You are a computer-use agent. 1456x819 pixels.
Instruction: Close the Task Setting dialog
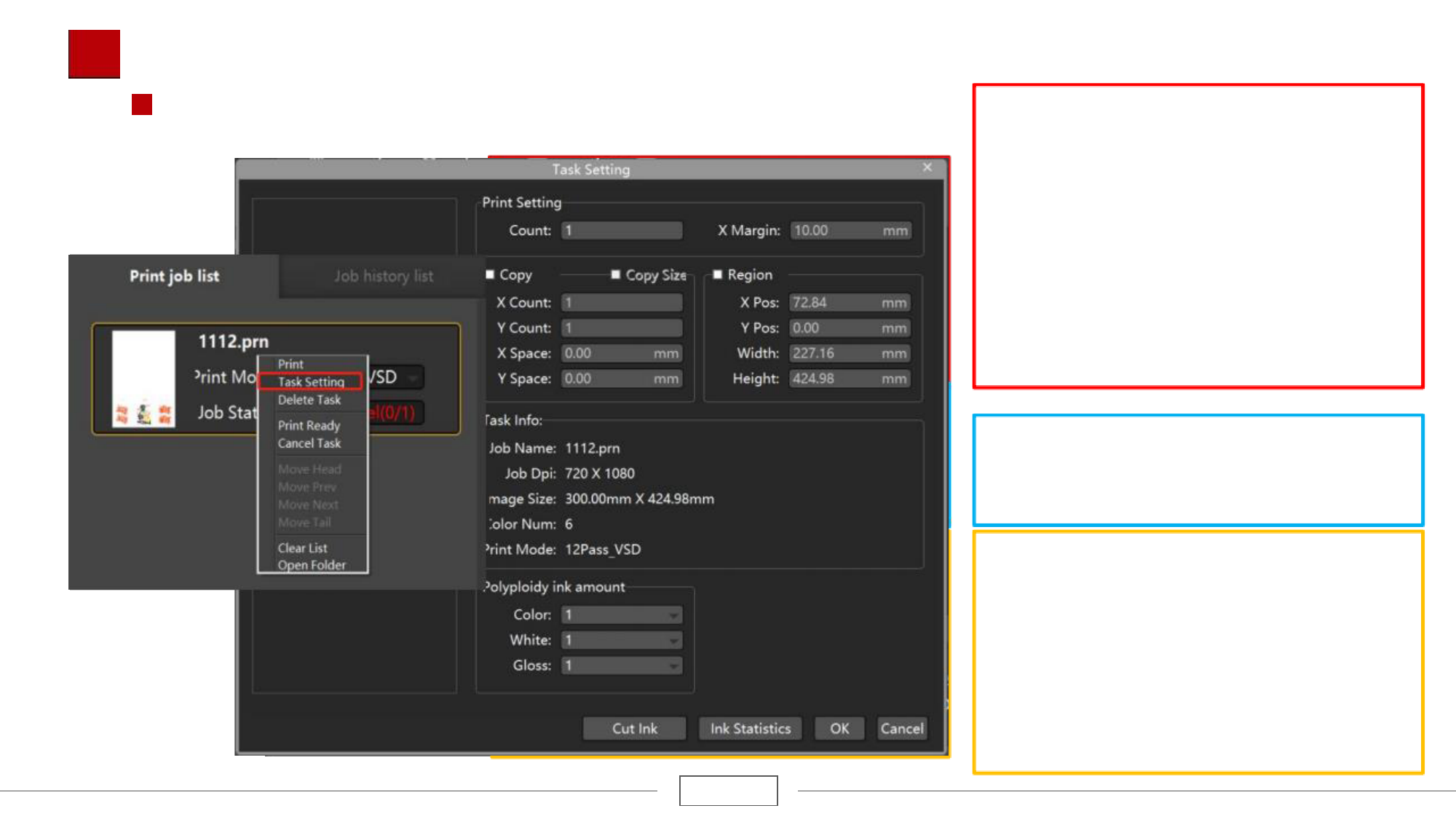(927, 167)
